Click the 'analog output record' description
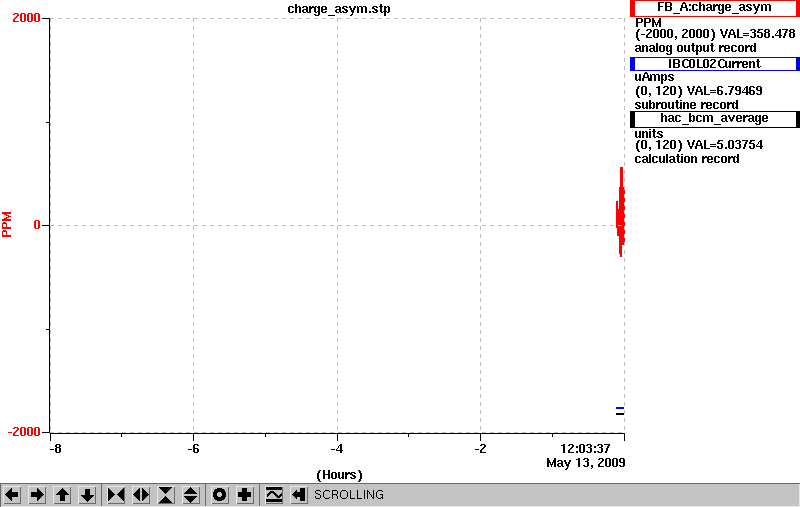The width and height of the screenshot is (800, 507). [695, 48]
